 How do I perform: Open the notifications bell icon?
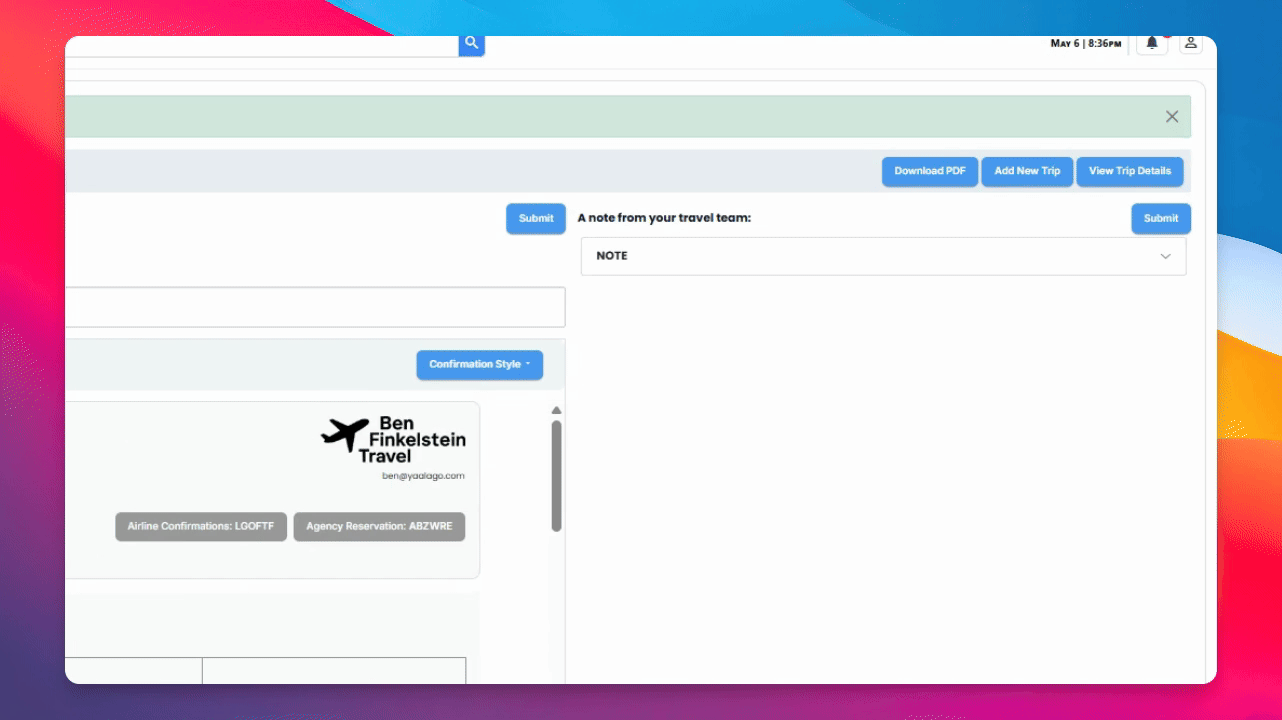point(1152,43)
